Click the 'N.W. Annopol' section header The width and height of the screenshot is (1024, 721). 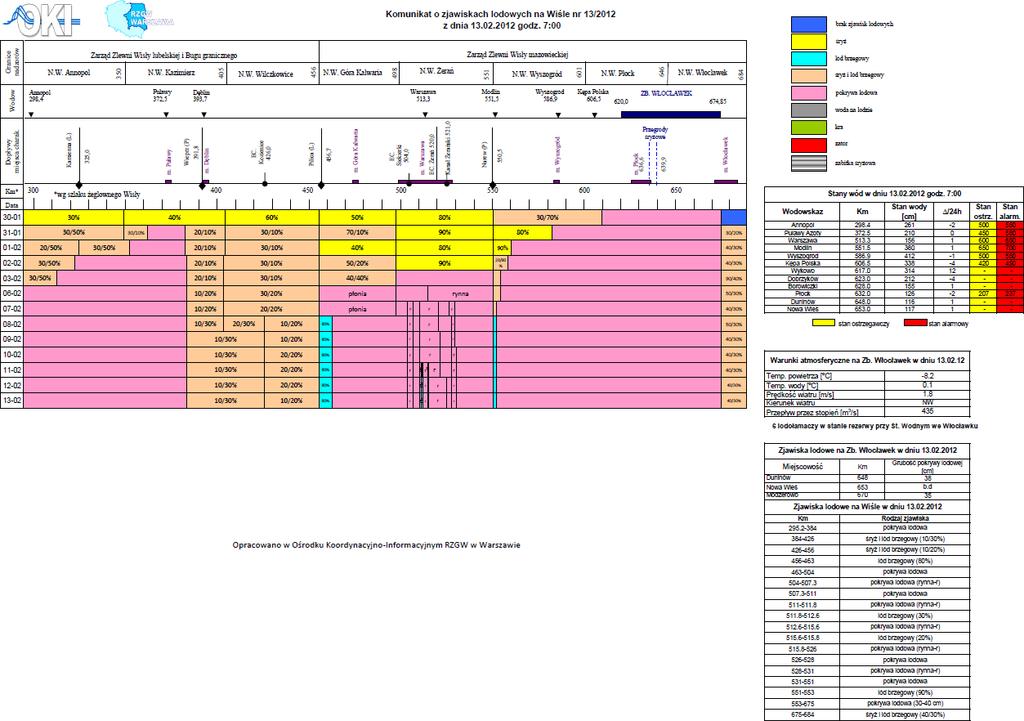point(69,72)
